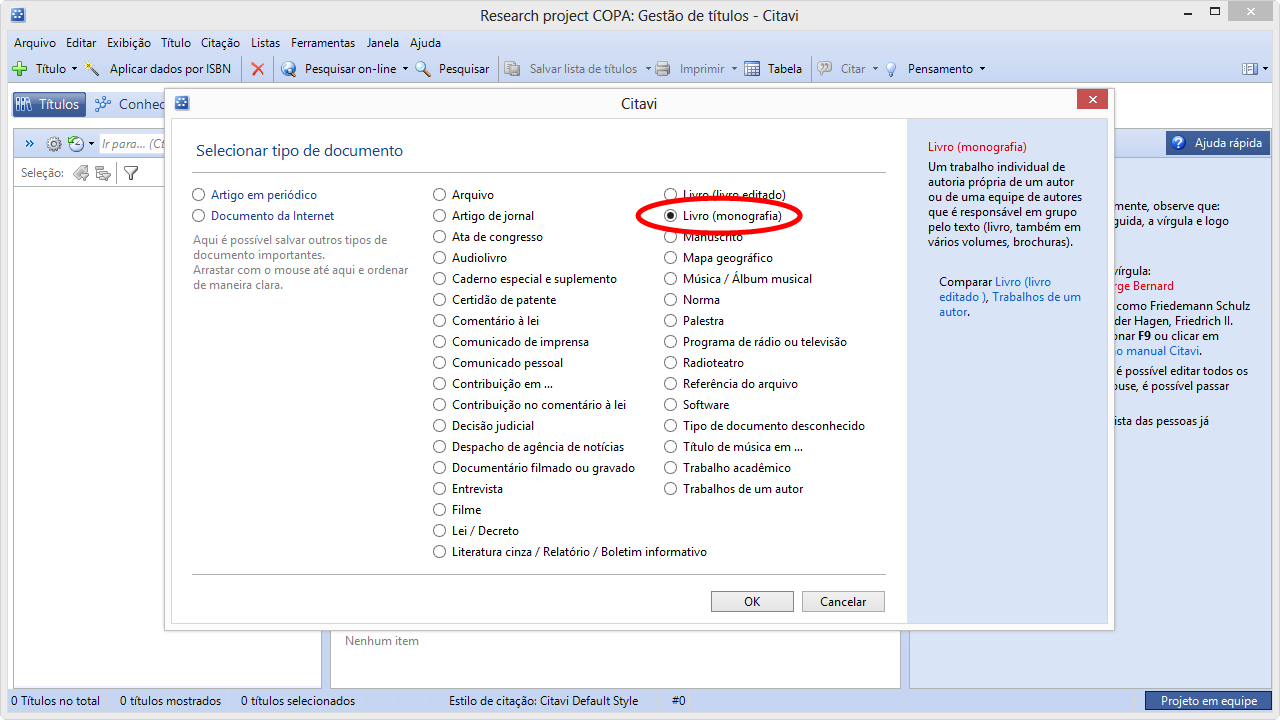Select Artigo em periódico radio button
This screenshot has width=1280, height=720.
[199, 195]
